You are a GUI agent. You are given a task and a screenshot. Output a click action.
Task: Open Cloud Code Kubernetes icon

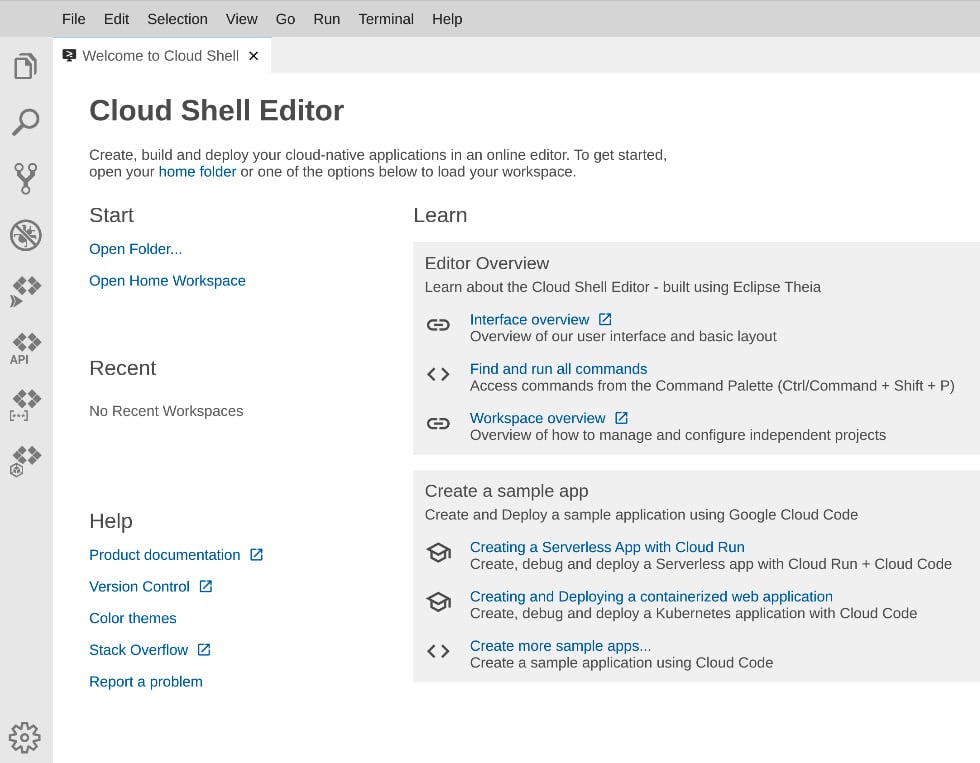coord(26,461)
